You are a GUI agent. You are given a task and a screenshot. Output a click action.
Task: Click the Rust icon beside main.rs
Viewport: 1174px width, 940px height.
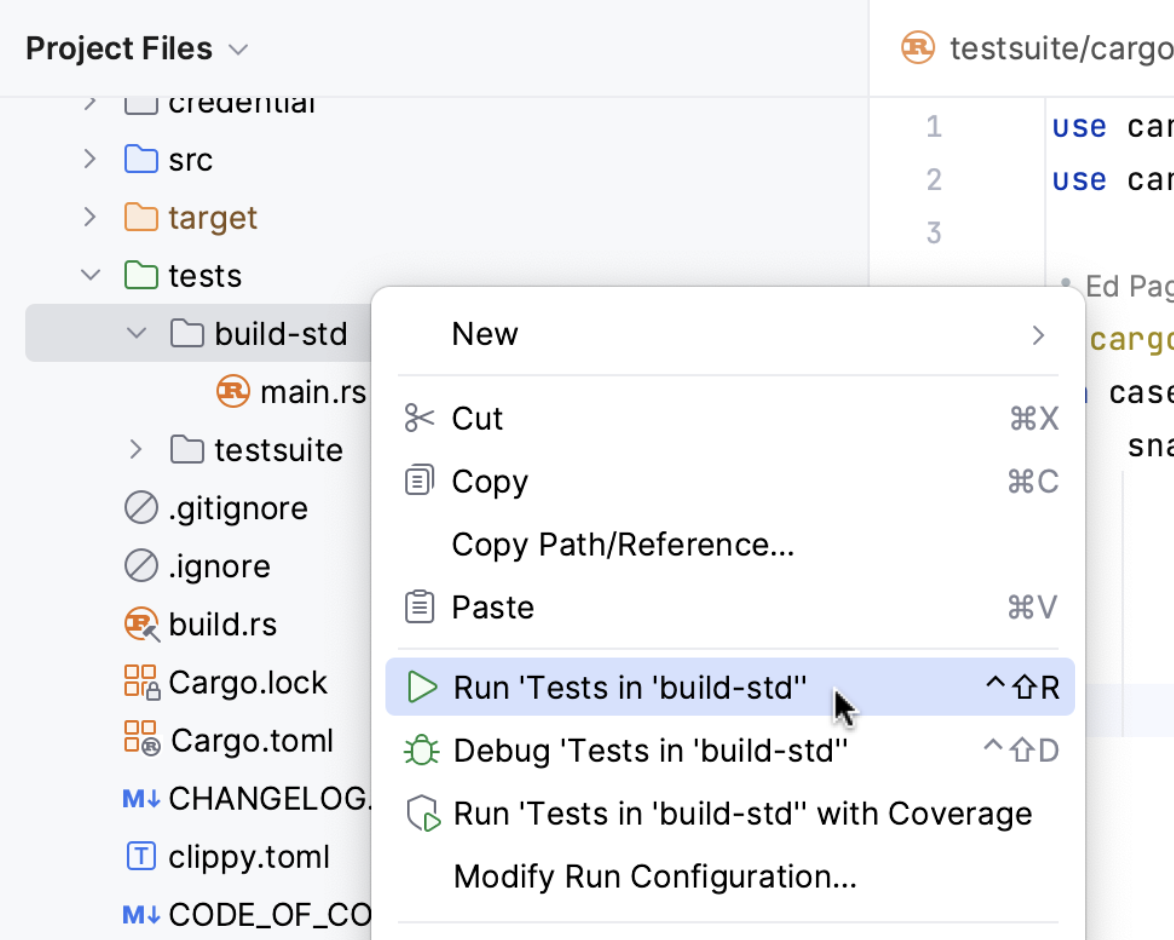pos(231,392)
